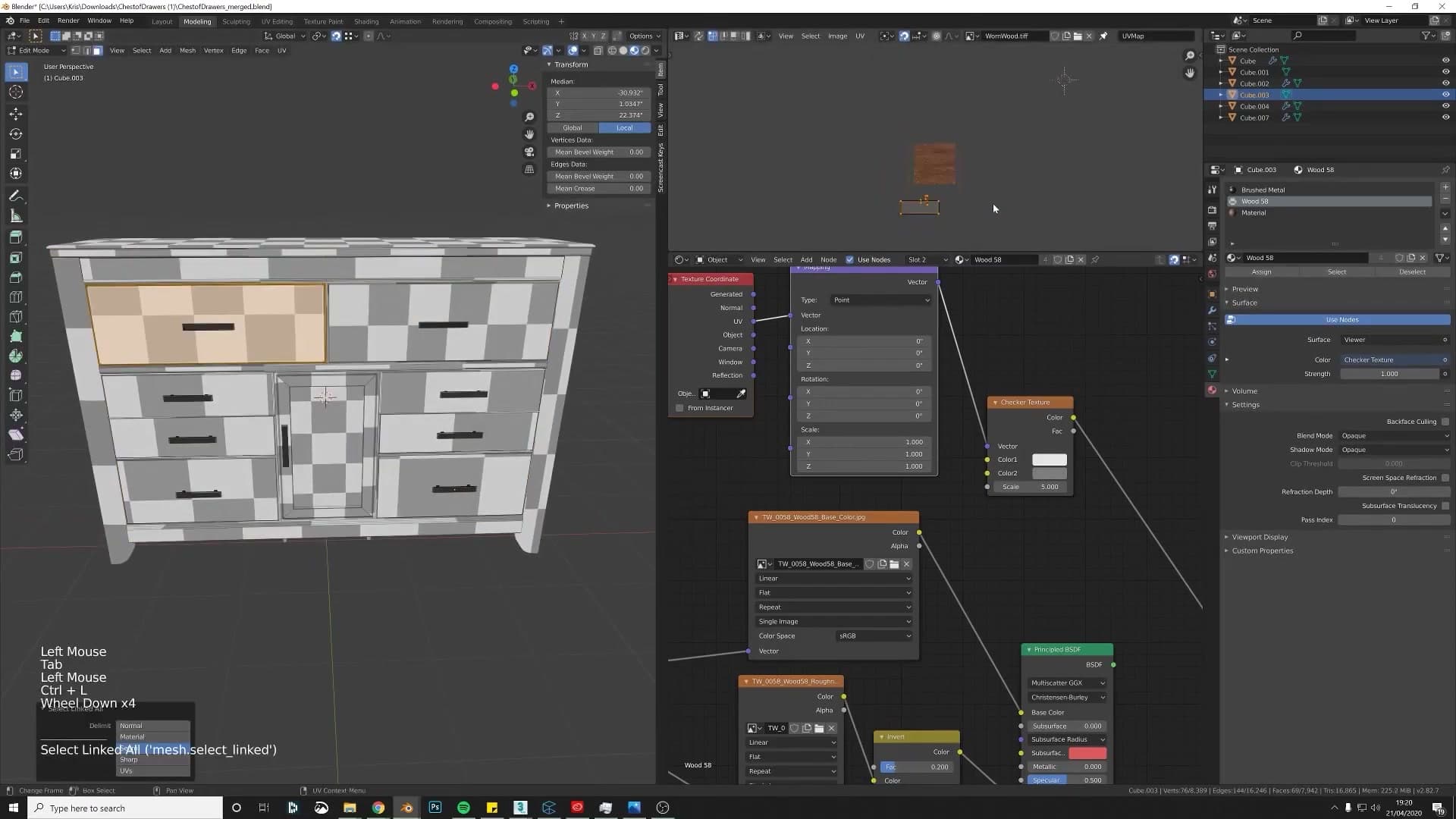Image resolution: width=1456 pixels, height=819 pixels.
Task: Click zoom icon in 3D viewport
Action: tap(529, 117)
